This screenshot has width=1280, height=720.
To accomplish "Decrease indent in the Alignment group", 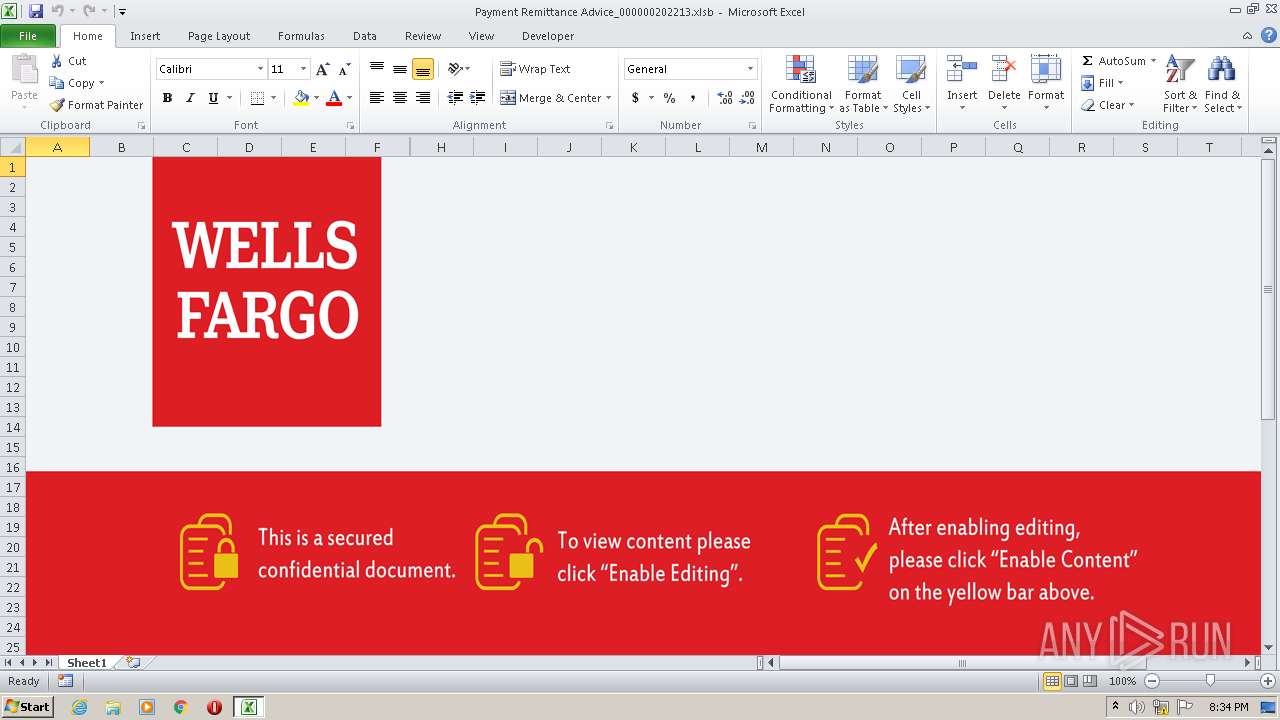I will [455, 98].
